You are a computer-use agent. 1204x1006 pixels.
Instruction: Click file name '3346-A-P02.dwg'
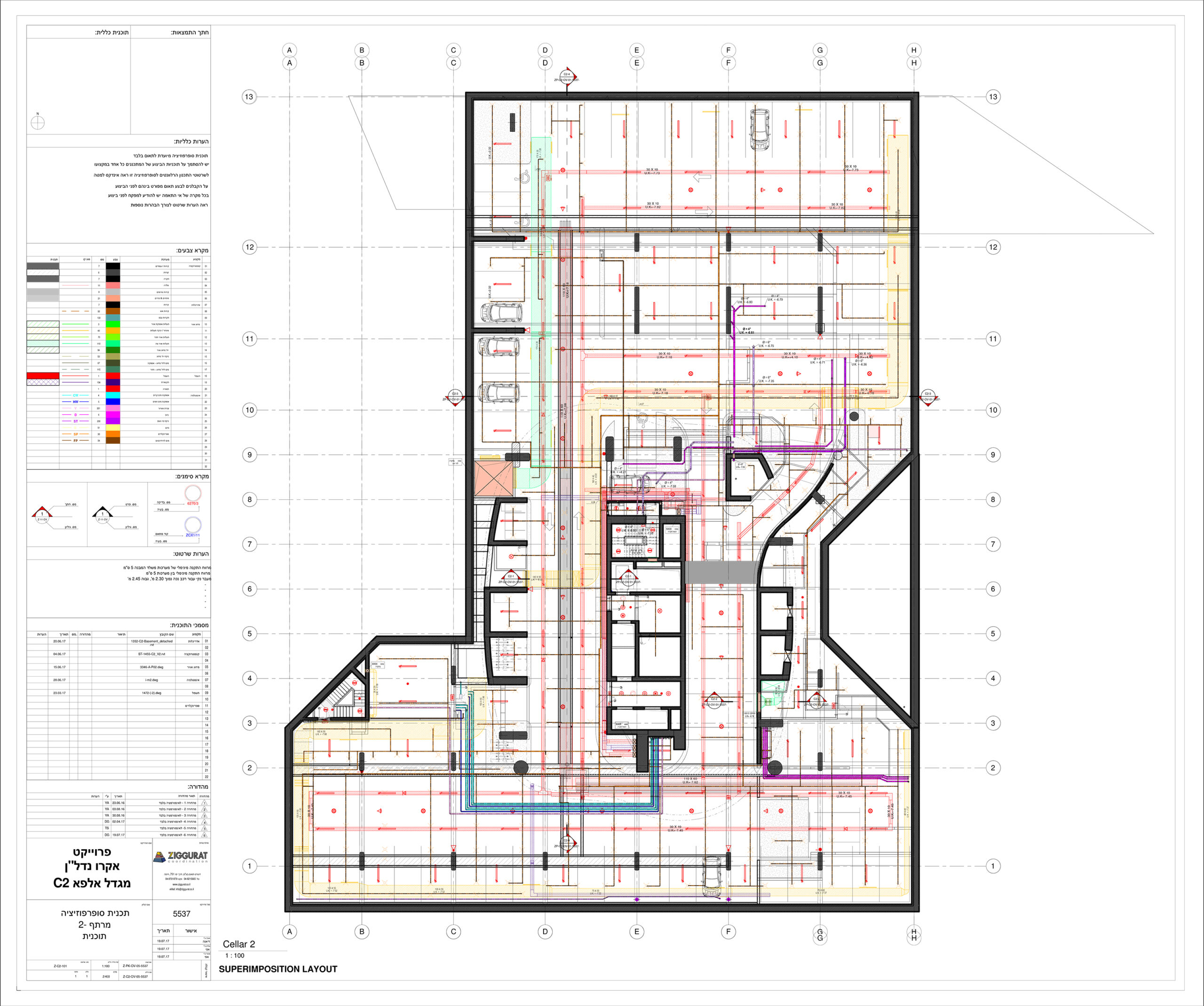[x=151, y=667]
